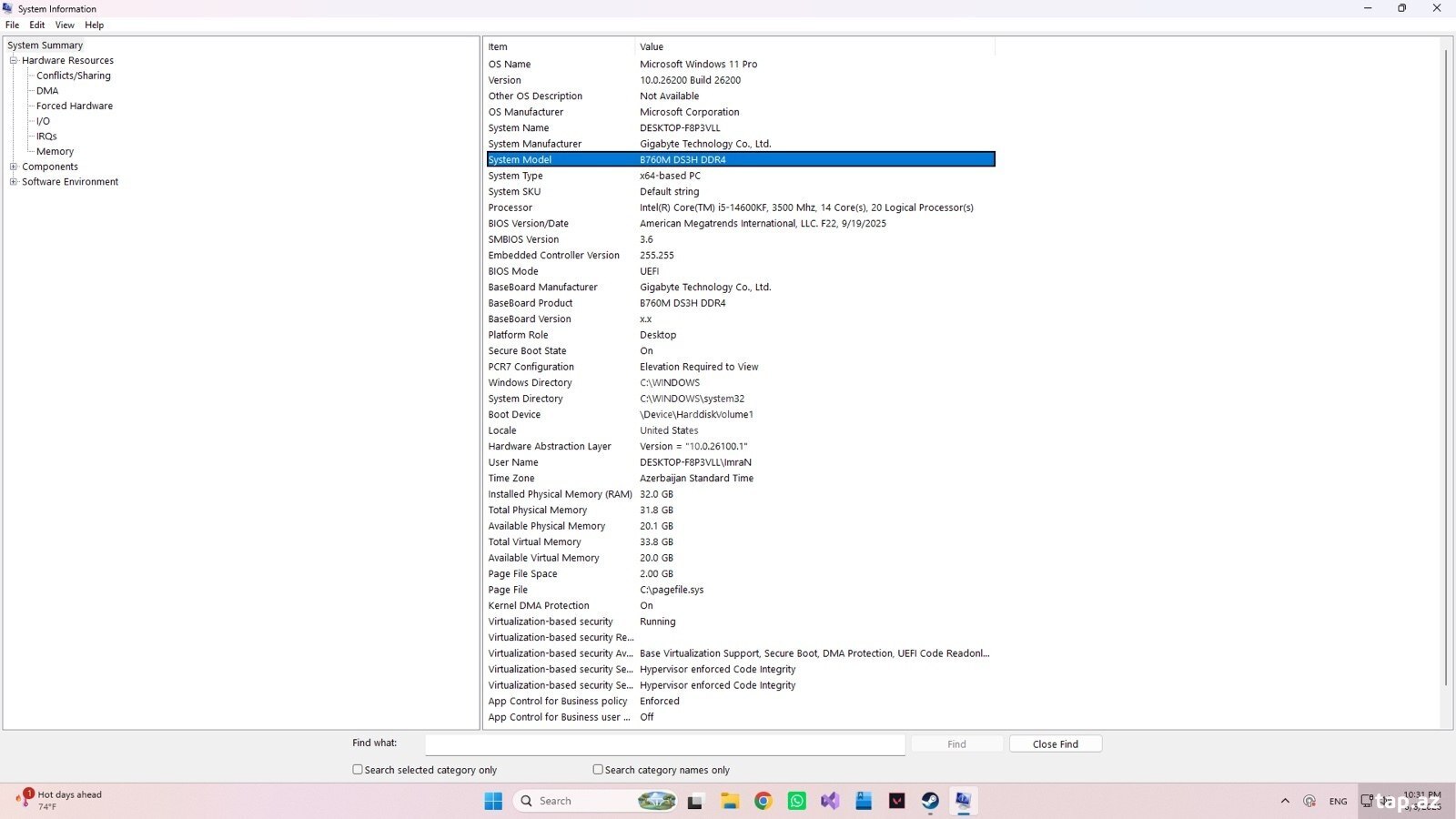This screenshot has height=819, width=1456.
Task: Expand the Components tree node
Action: 14,167
